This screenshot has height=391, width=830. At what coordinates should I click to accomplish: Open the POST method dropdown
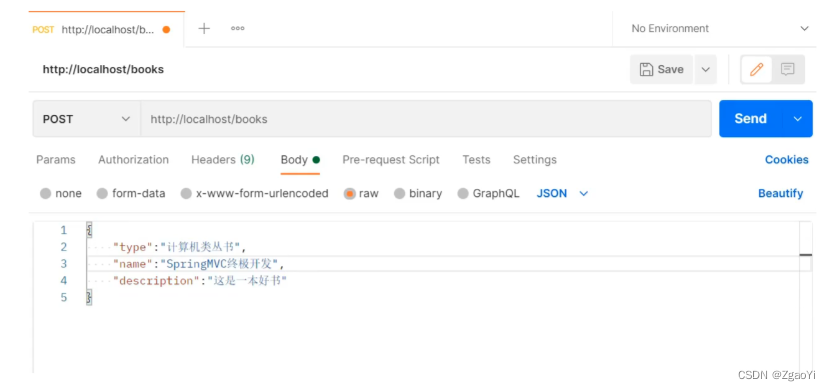tap(86, 119)
